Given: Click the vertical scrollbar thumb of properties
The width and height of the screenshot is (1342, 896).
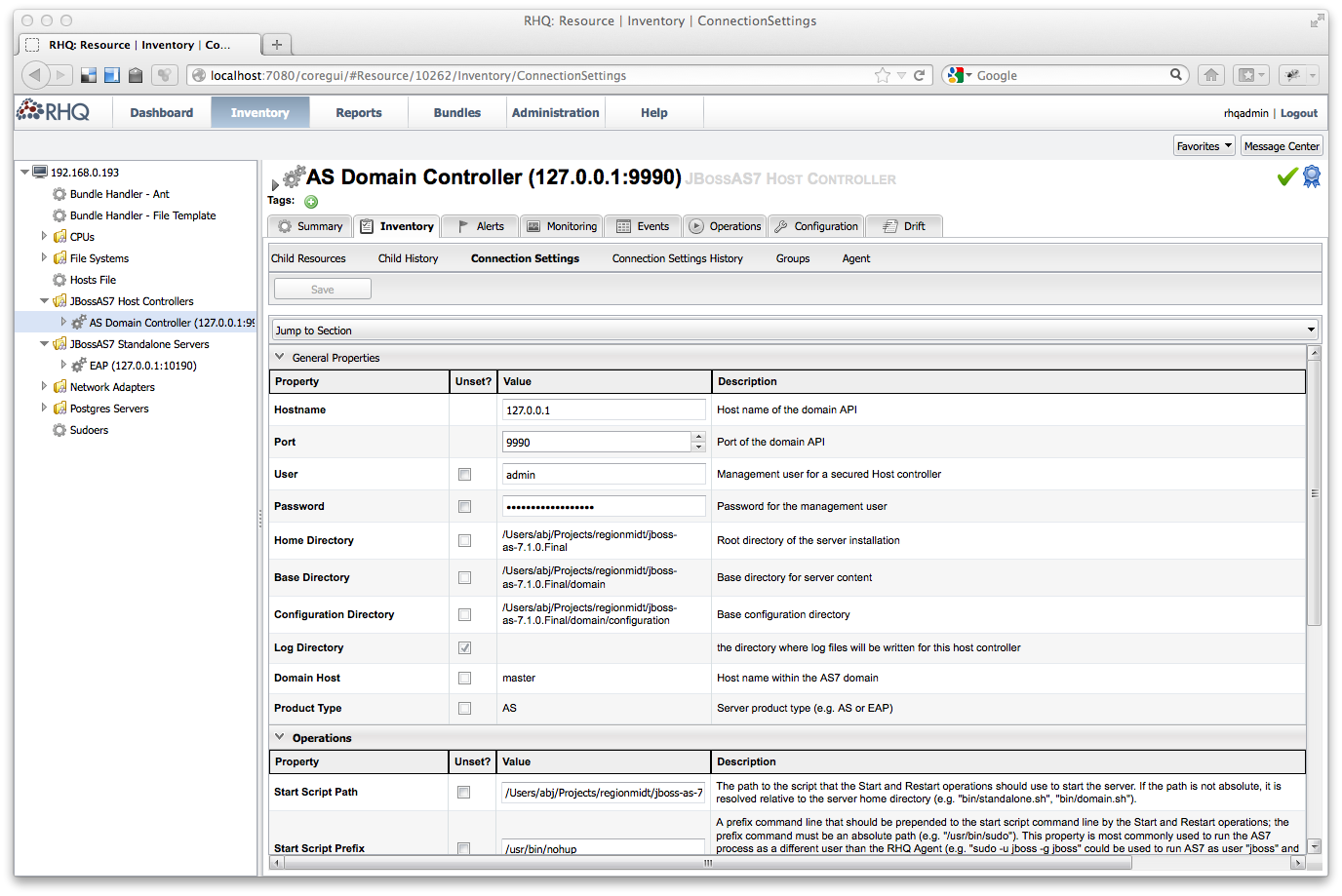Looking at the screenshot, I should (x=1314, y=492).
